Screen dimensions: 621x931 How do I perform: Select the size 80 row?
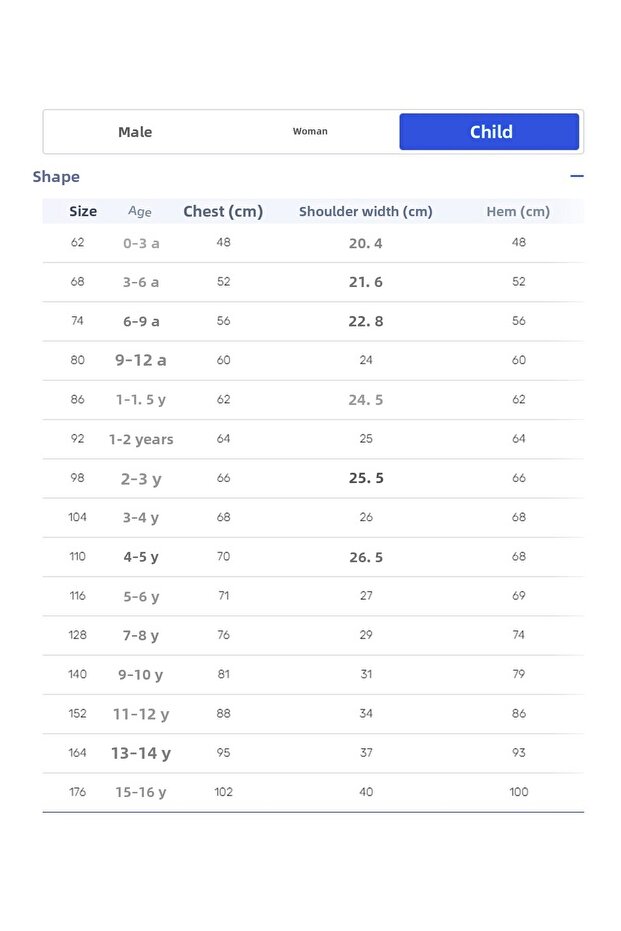click(x=78, y=360)
